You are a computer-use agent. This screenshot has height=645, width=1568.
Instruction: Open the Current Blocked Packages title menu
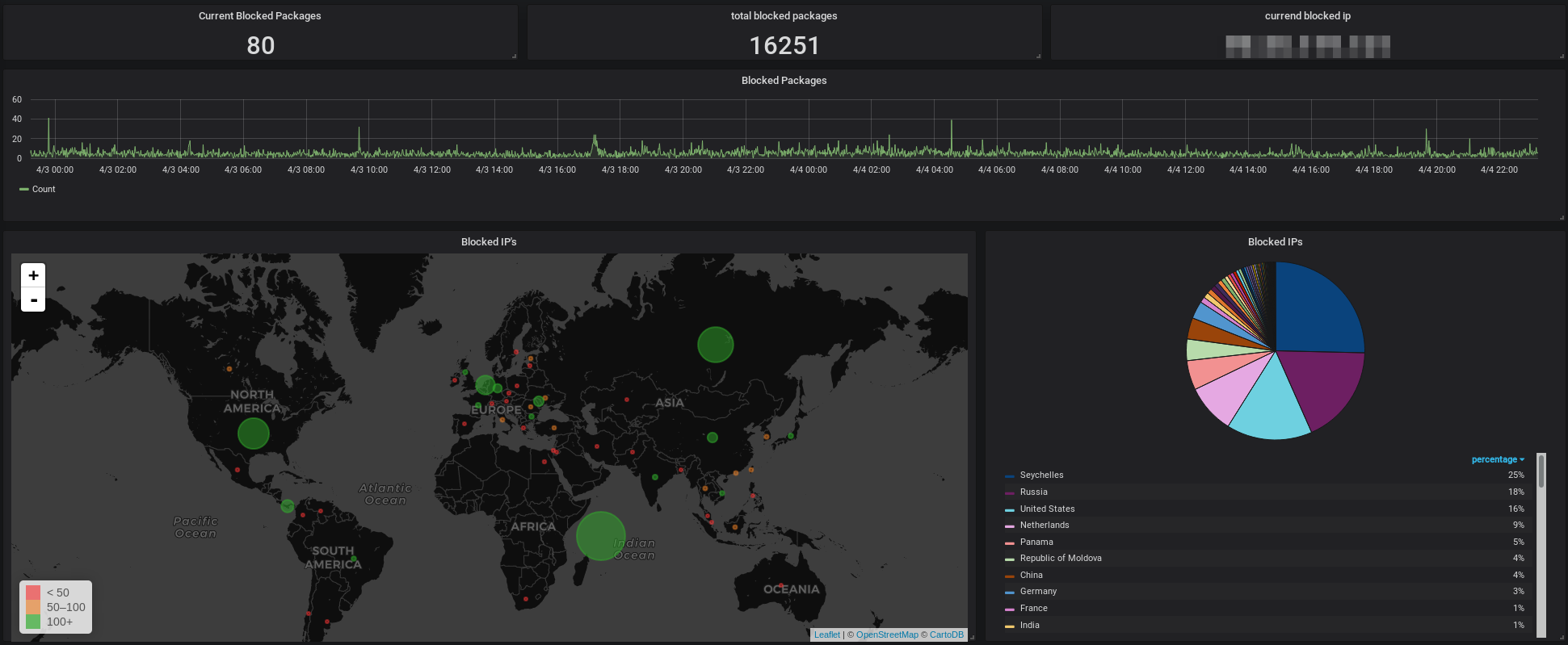tap(259, 16)
